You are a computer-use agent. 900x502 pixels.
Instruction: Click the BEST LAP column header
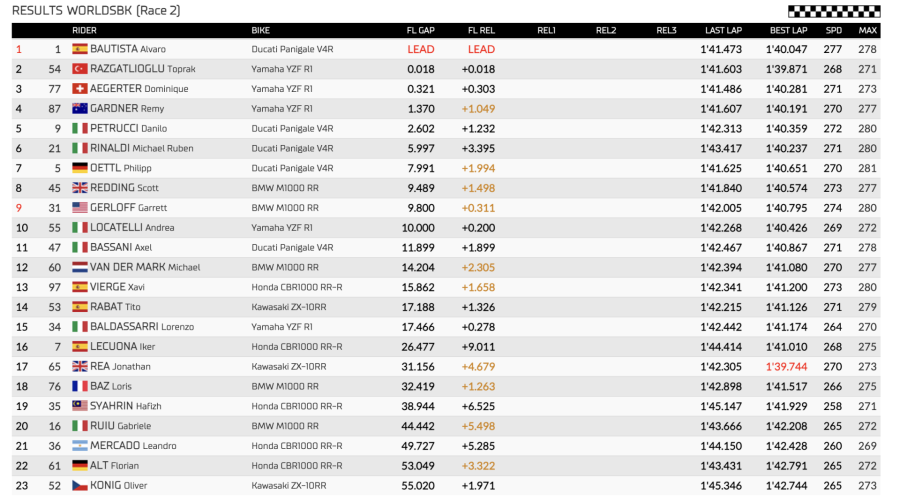(x=788, y=30)
